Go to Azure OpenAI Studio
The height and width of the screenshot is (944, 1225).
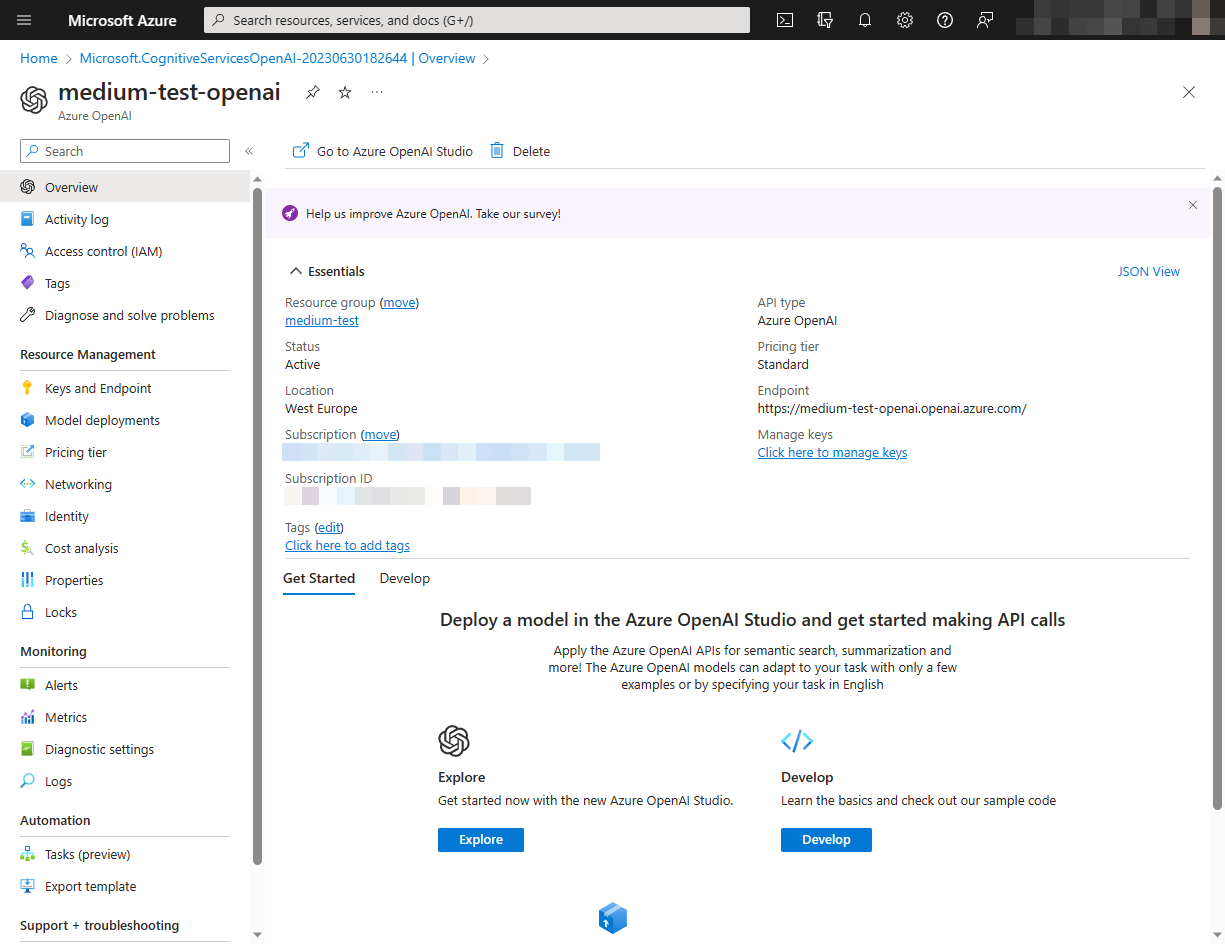coord(383,151)
